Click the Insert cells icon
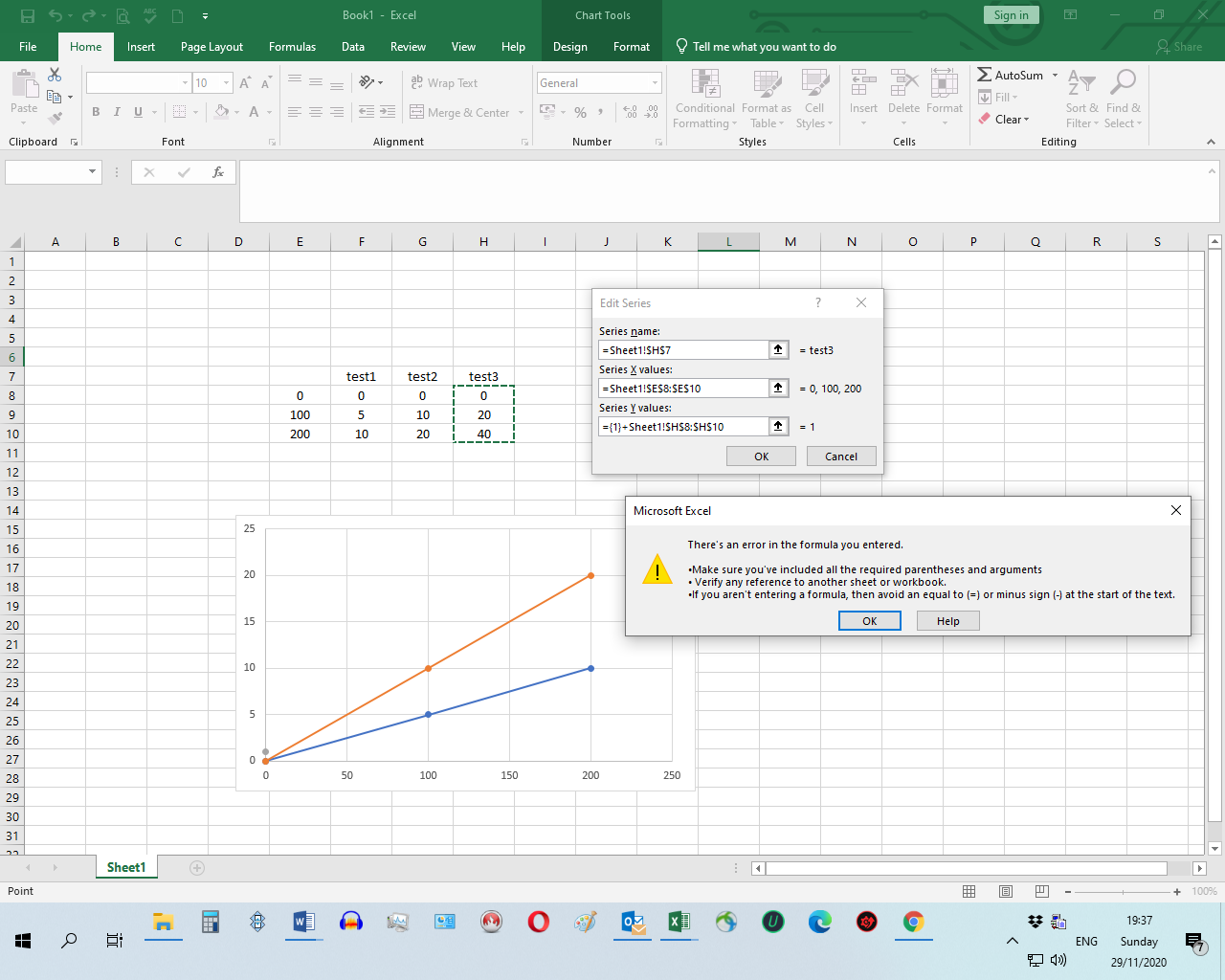This screenshot has width=1225, height=980. 863,84
